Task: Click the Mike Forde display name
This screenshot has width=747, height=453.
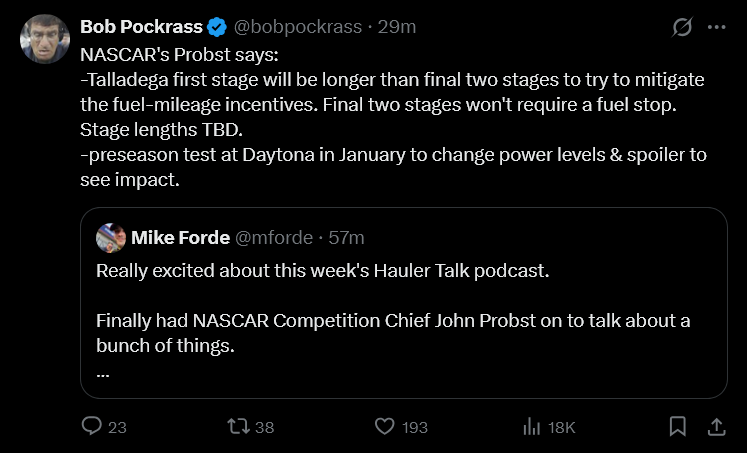Action: [x=180, y=237]
